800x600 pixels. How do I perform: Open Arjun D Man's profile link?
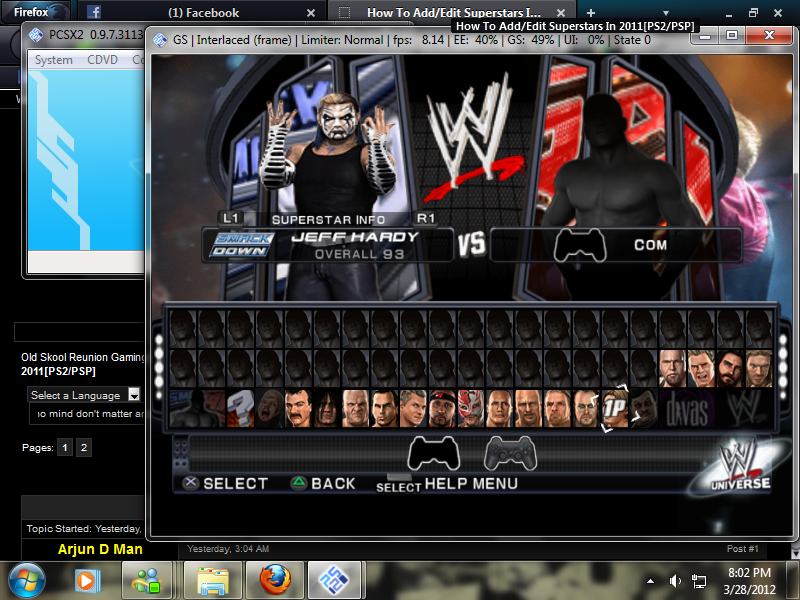click(100, 549)
